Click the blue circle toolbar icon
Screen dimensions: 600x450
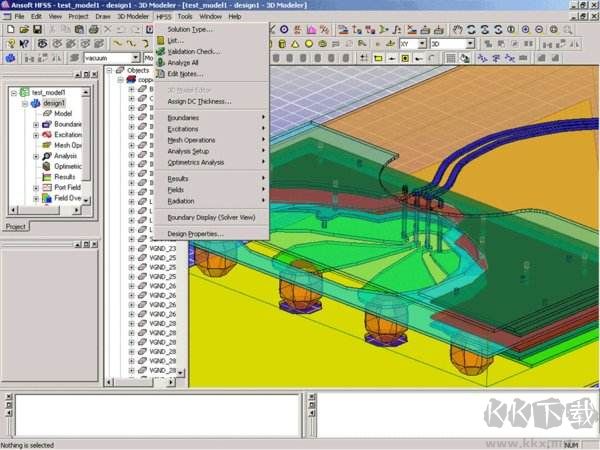(x=284, y=29)
